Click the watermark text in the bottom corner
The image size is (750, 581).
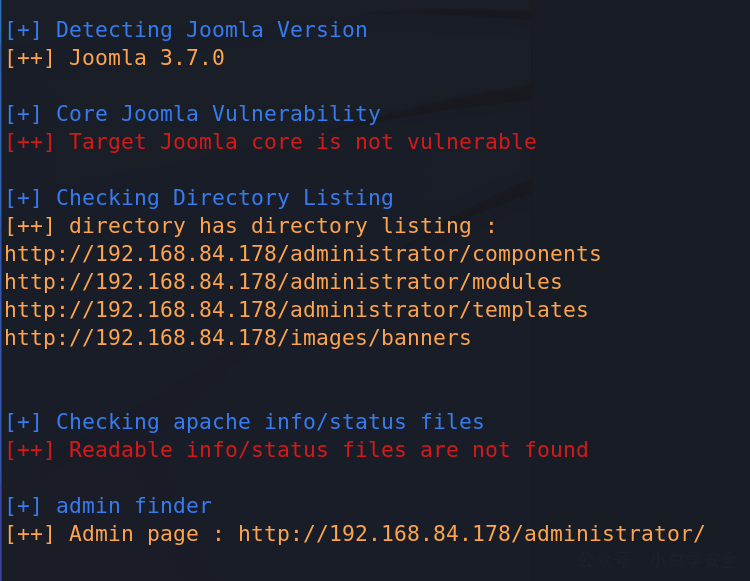click(657, 559)
